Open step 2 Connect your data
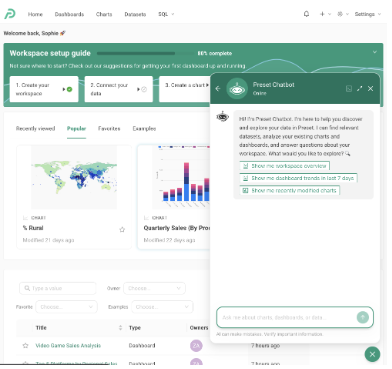The height and width of the screenshot is (369, 392). 120,90
